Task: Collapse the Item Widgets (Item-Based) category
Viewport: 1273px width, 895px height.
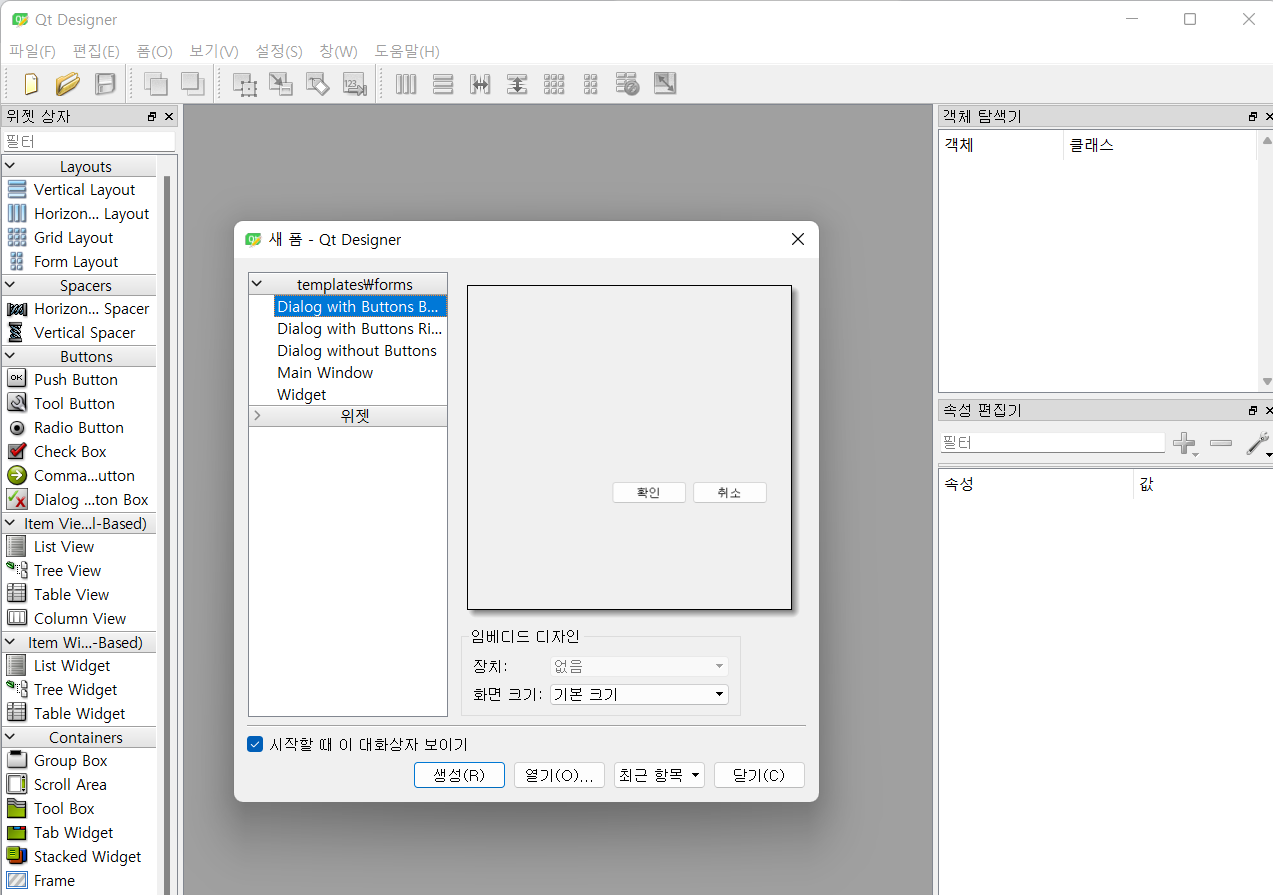Action: (x=10, y=642)
